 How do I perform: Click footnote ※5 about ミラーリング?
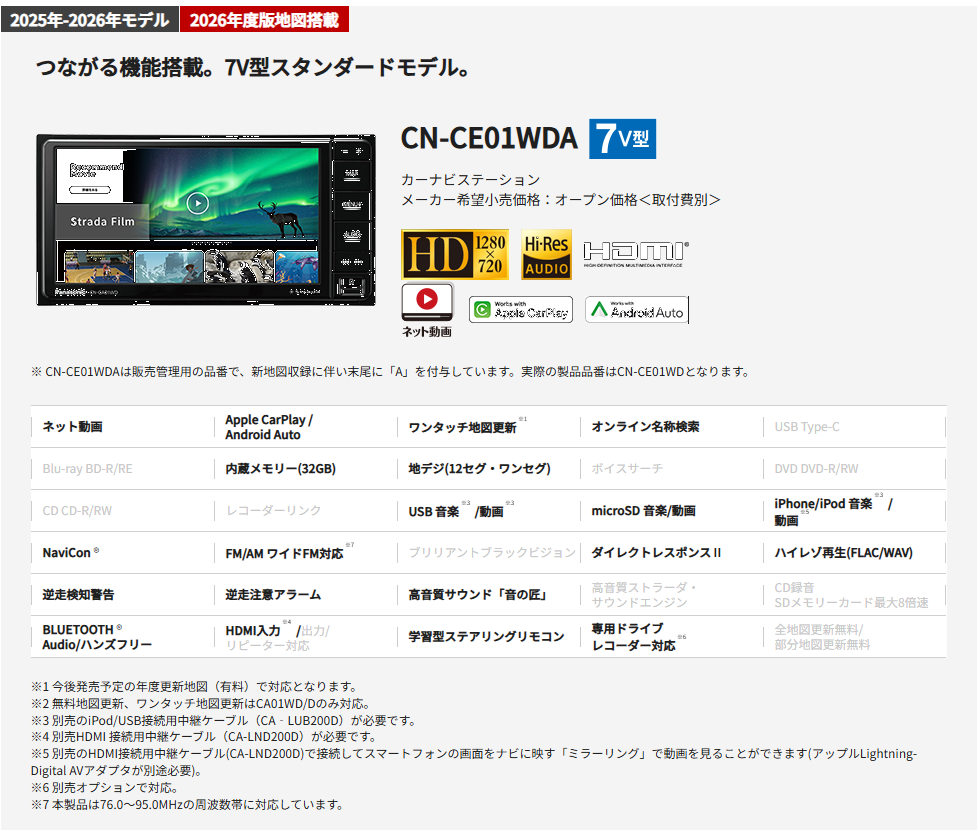(474, 762)
